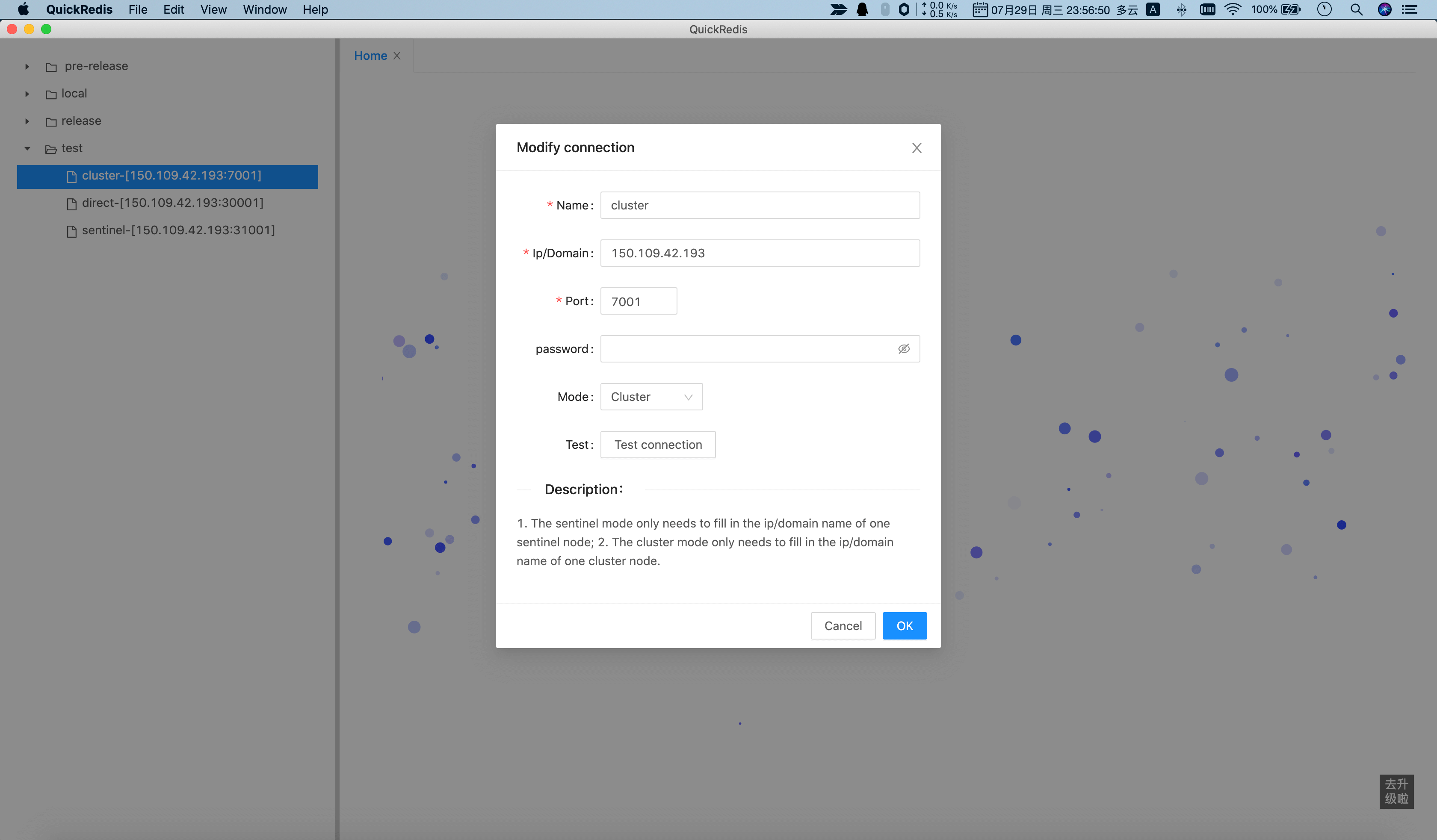Open the Mode dropdown showing Cluster
This screenshot has height=840, width=1437.
click(x=651, y=397)
